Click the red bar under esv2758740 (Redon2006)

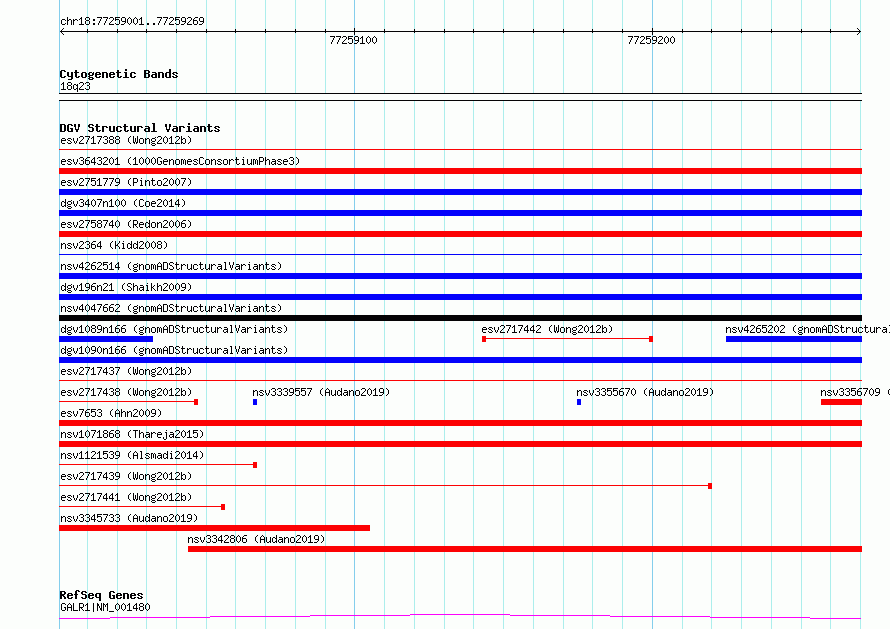pyautogui.click(x=460, y=234)
